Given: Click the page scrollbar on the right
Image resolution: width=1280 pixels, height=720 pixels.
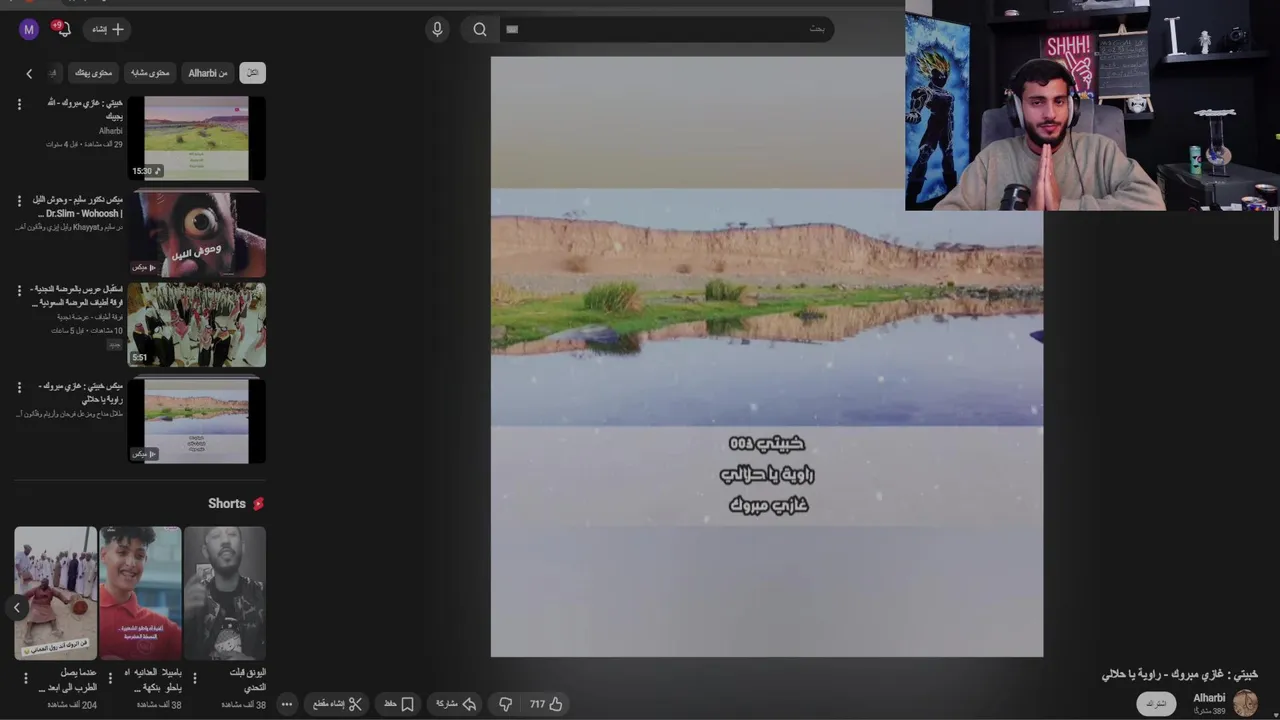Looking at the screenshot, I should pyautogui.click(x=1276, y=226).
